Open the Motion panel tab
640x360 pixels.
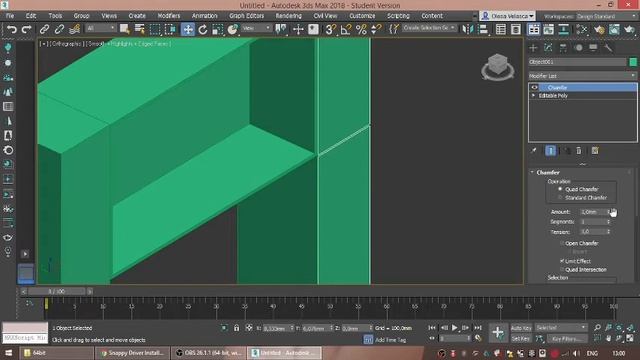[578, 48]
